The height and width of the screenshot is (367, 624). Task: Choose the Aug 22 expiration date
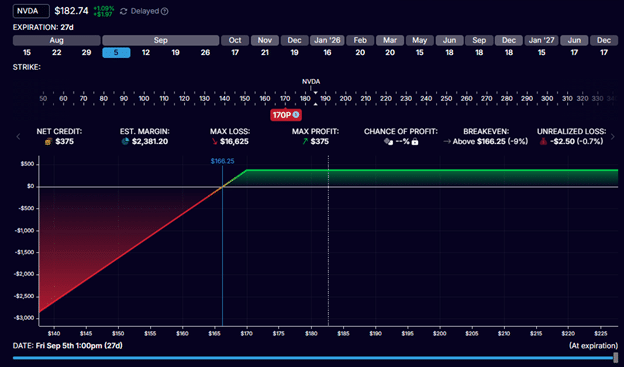[57, 53]
